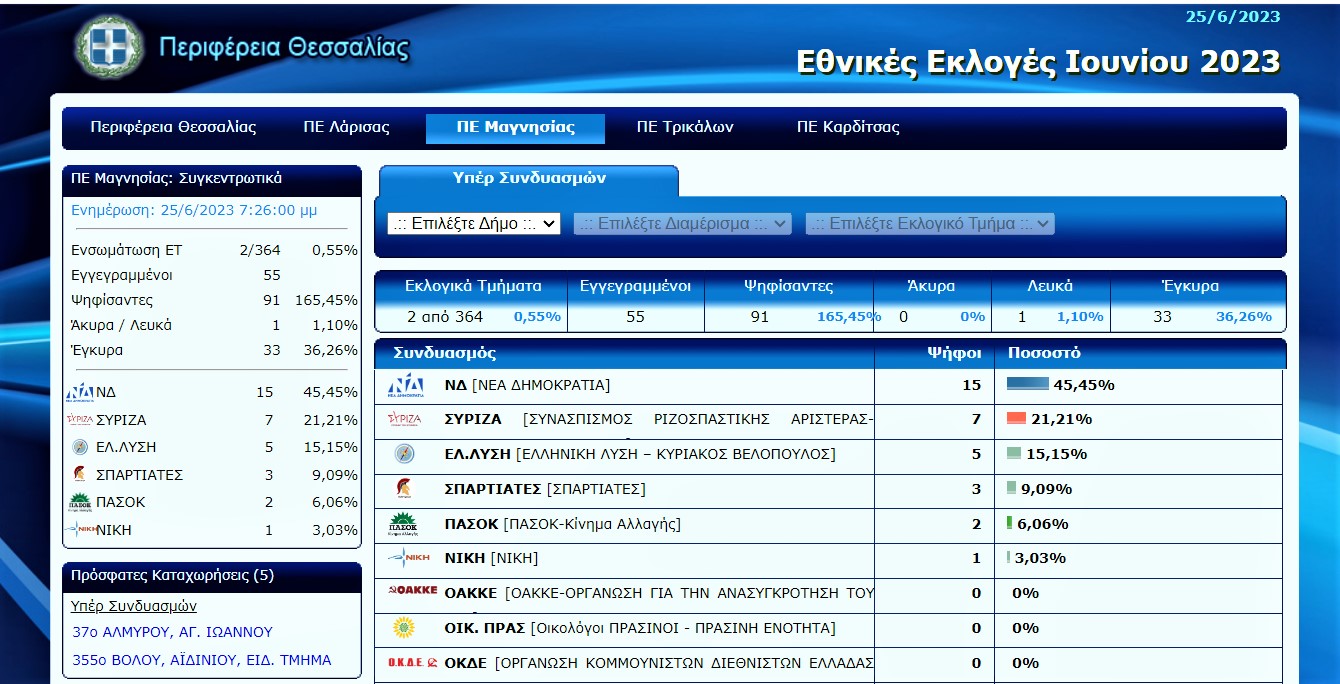Viewport: 1340px width, 684px height.
Task: Click the ΟΑΚΚΕ red logo
Action: pyautogui.click(x=412, y=592)
